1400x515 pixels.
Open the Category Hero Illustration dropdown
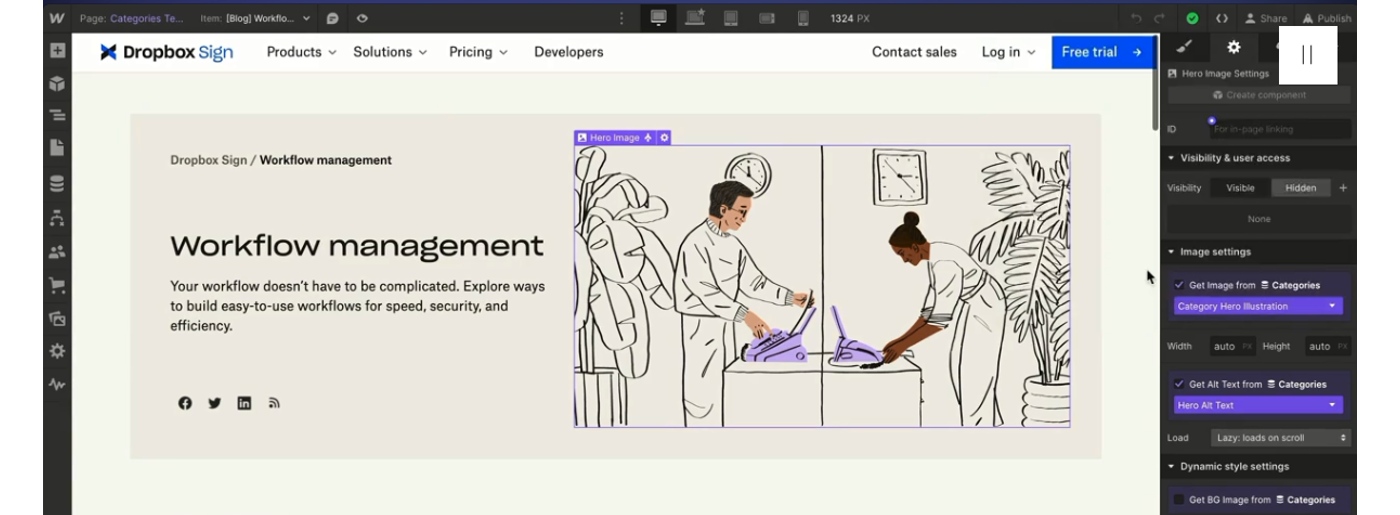tap(1258, 306)
